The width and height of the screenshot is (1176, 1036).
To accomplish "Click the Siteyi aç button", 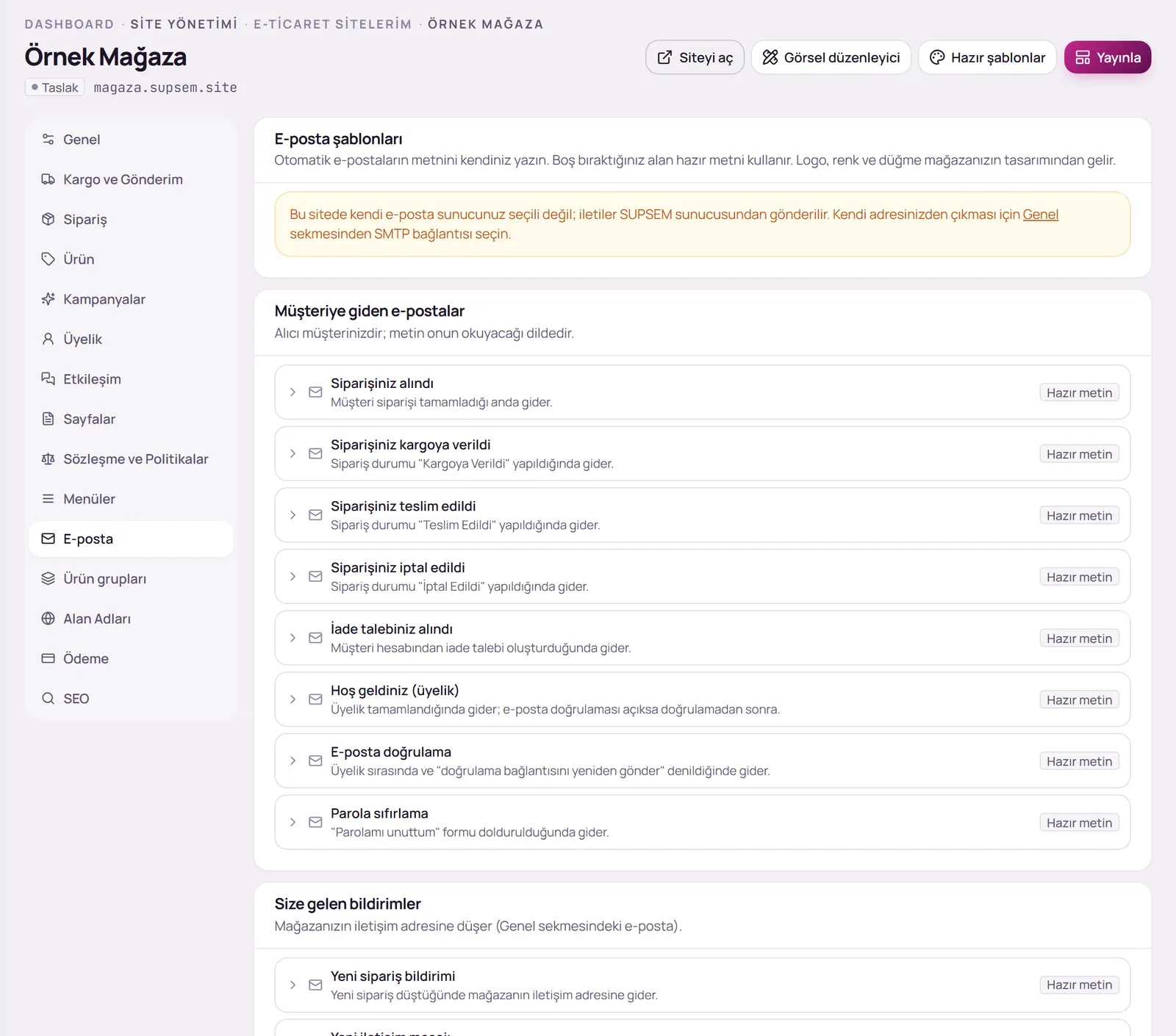I will point(695,57).
